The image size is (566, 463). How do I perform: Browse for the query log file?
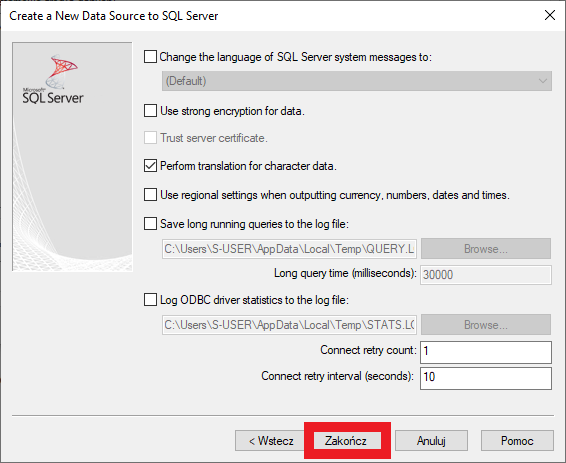pos(486,249)
